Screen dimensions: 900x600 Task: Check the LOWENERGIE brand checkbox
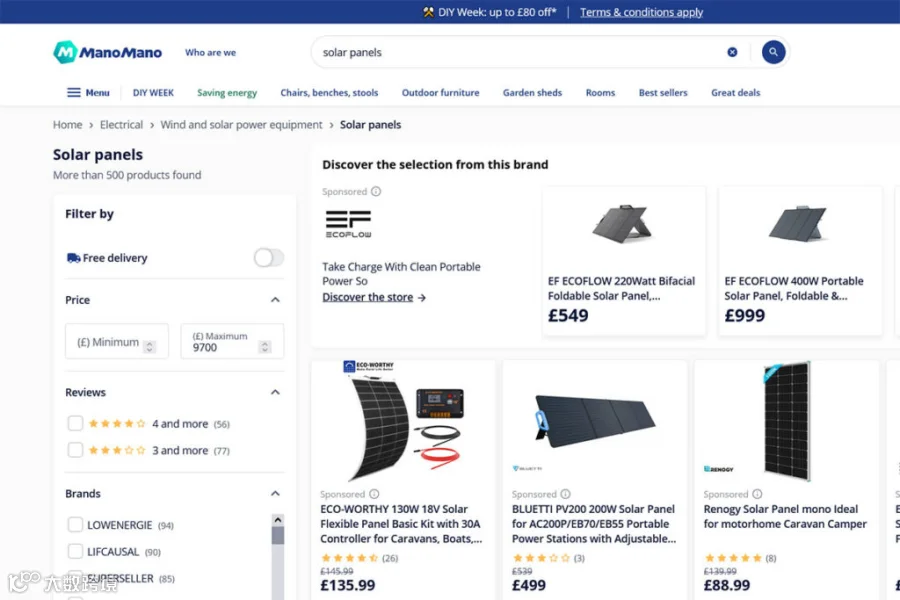[x=75, y=525]
